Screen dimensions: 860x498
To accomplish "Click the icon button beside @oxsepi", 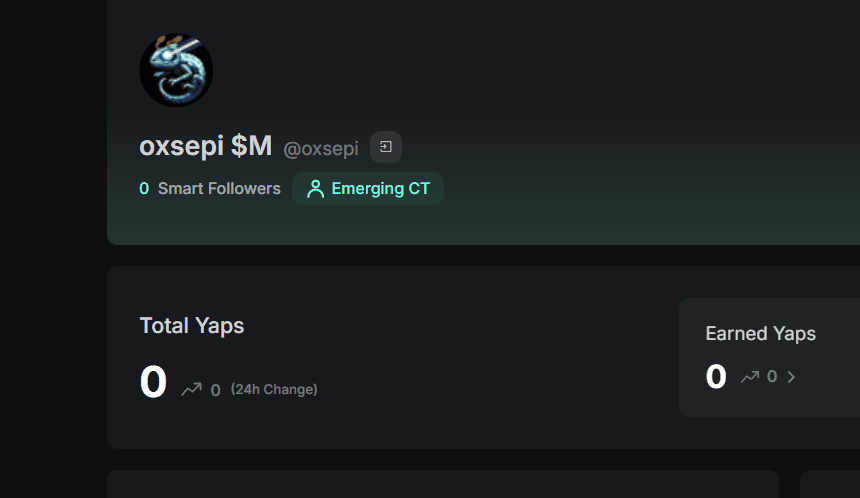I will pyautogui.click(x=386, y=147).
